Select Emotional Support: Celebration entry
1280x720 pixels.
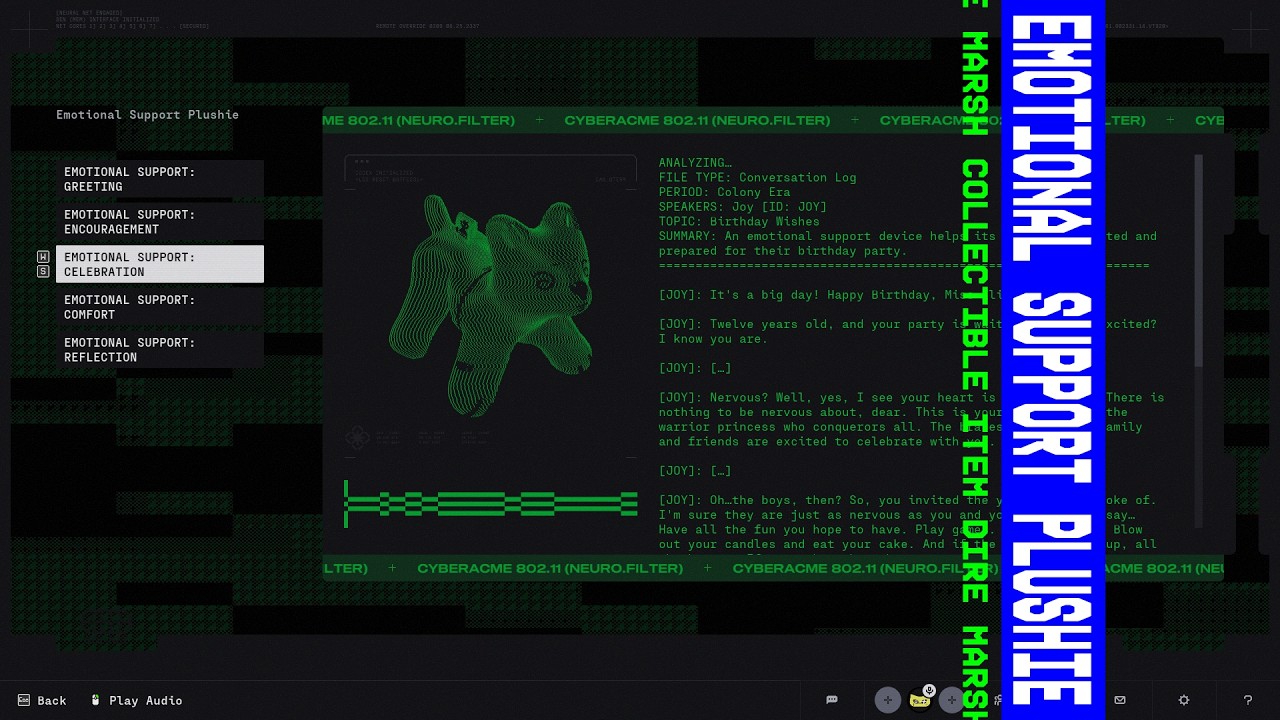(160, 264)
